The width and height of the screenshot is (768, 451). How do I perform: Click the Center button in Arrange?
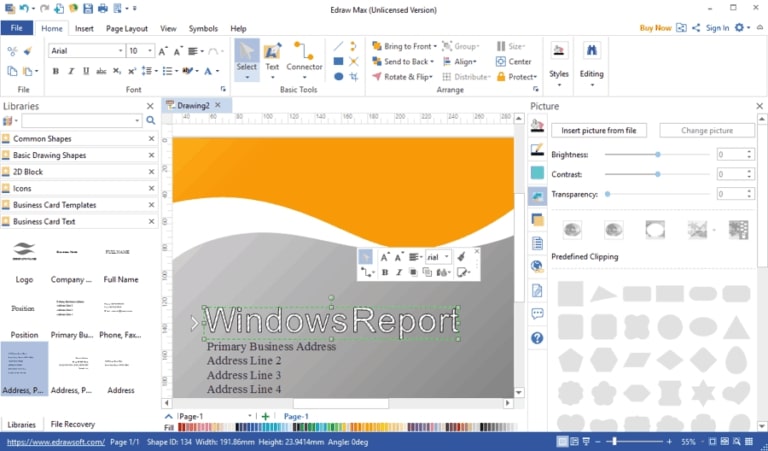click(x=513, y=62)
